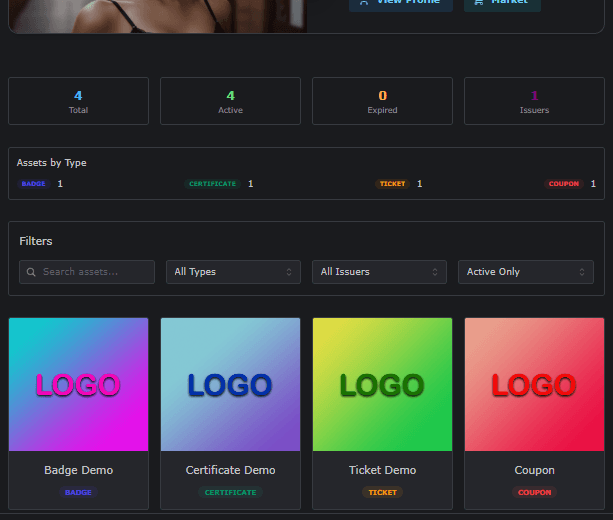Viewport: 613px width, 520px height.
Task: Click COUPON label on Coupon card
Action: 534,492
